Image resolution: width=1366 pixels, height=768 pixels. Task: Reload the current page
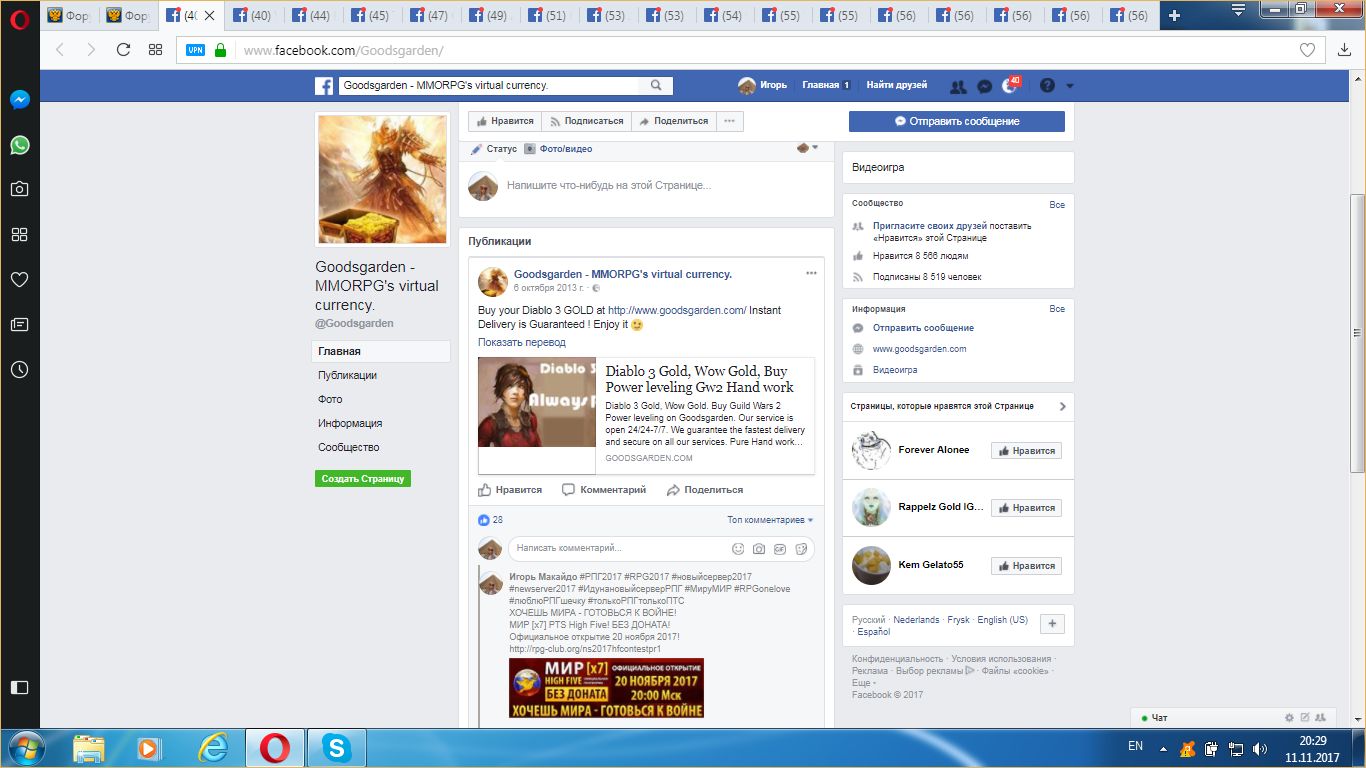pos(123,50)
